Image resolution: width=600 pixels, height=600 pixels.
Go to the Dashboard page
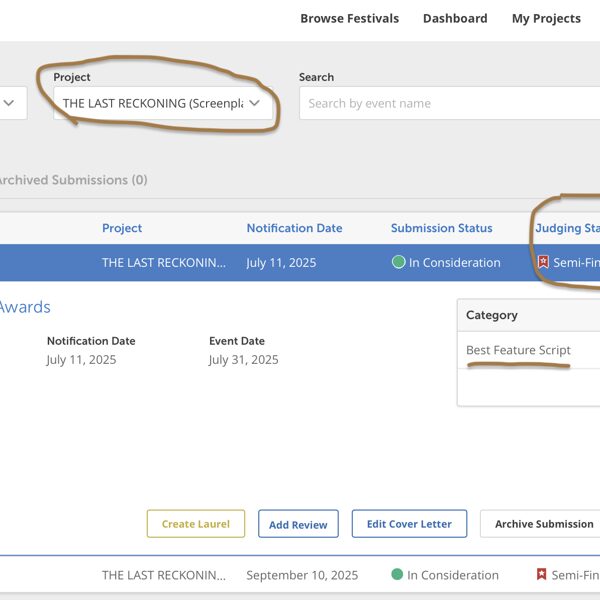pos(455,18)
